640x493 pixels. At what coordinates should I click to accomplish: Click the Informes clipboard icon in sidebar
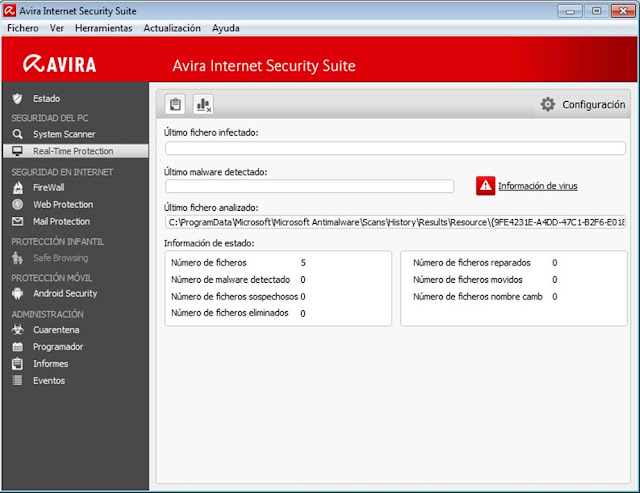click(18, 363)
